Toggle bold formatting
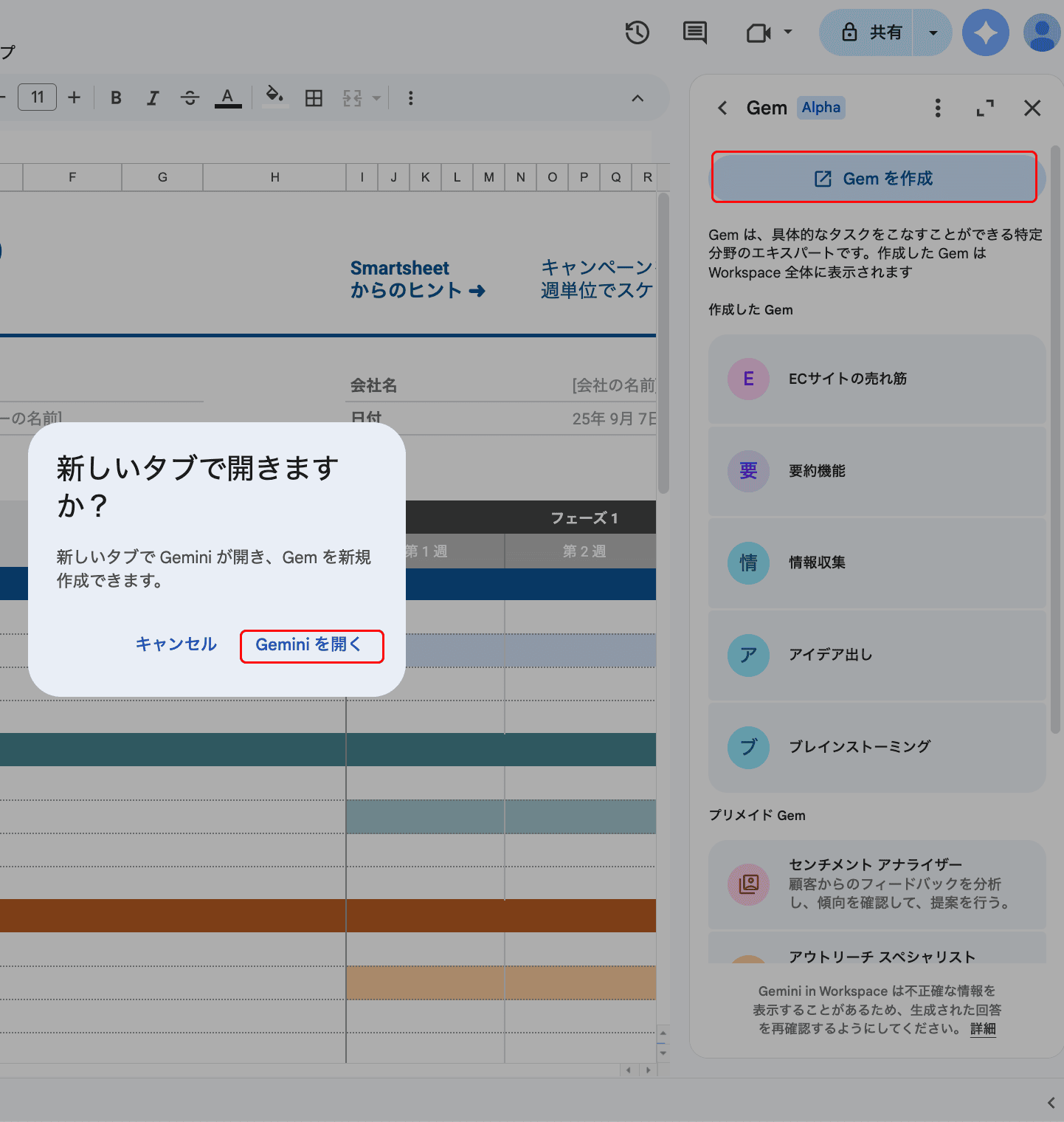1064x1122 pixels. point(116,98)
